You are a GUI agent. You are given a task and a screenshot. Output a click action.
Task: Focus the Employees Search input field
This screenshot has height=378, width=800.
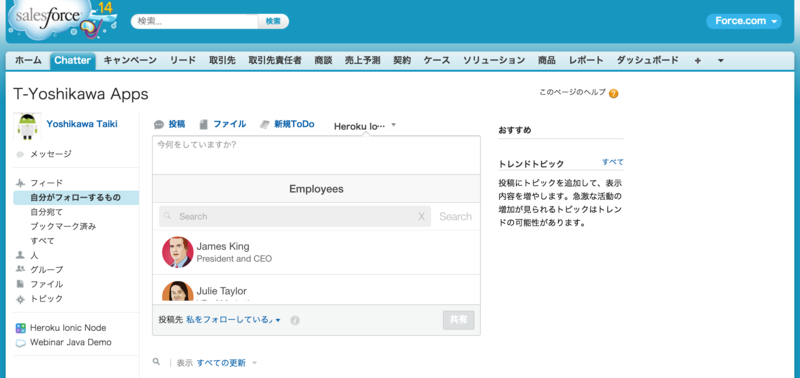[295, 216]
